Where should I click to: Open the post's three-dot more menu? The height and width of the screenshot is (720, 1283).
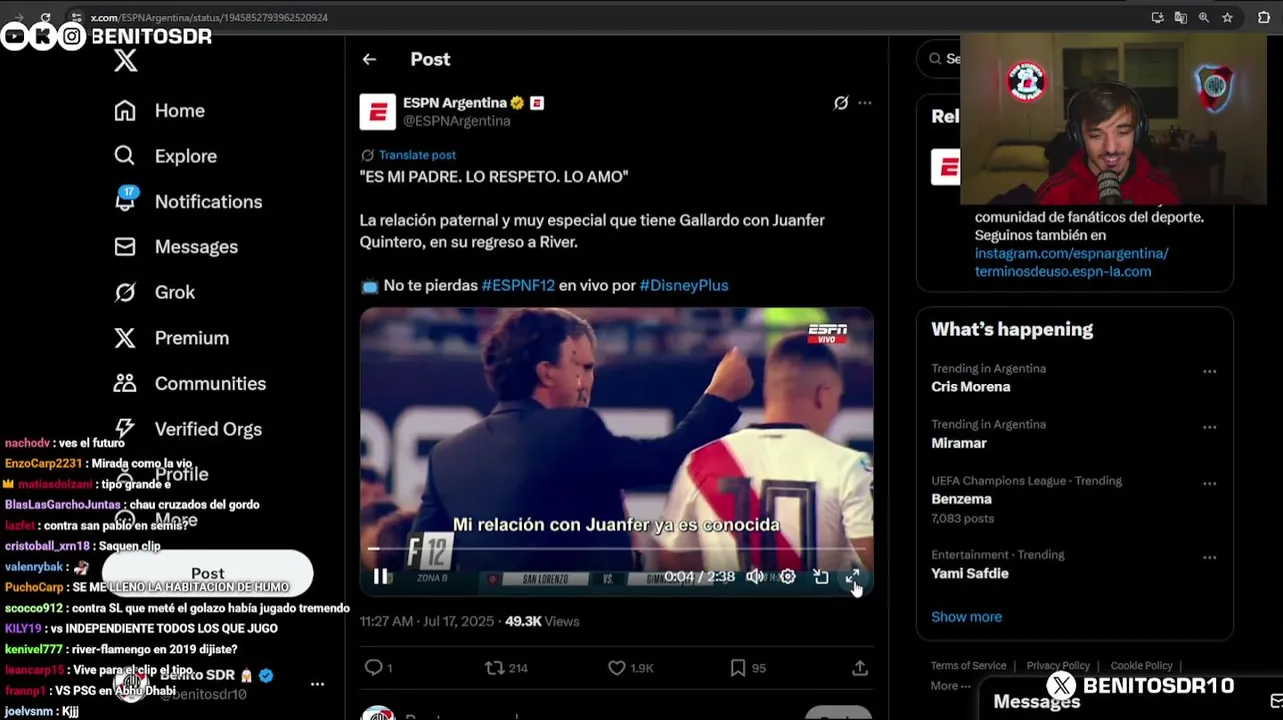point(865,103)
